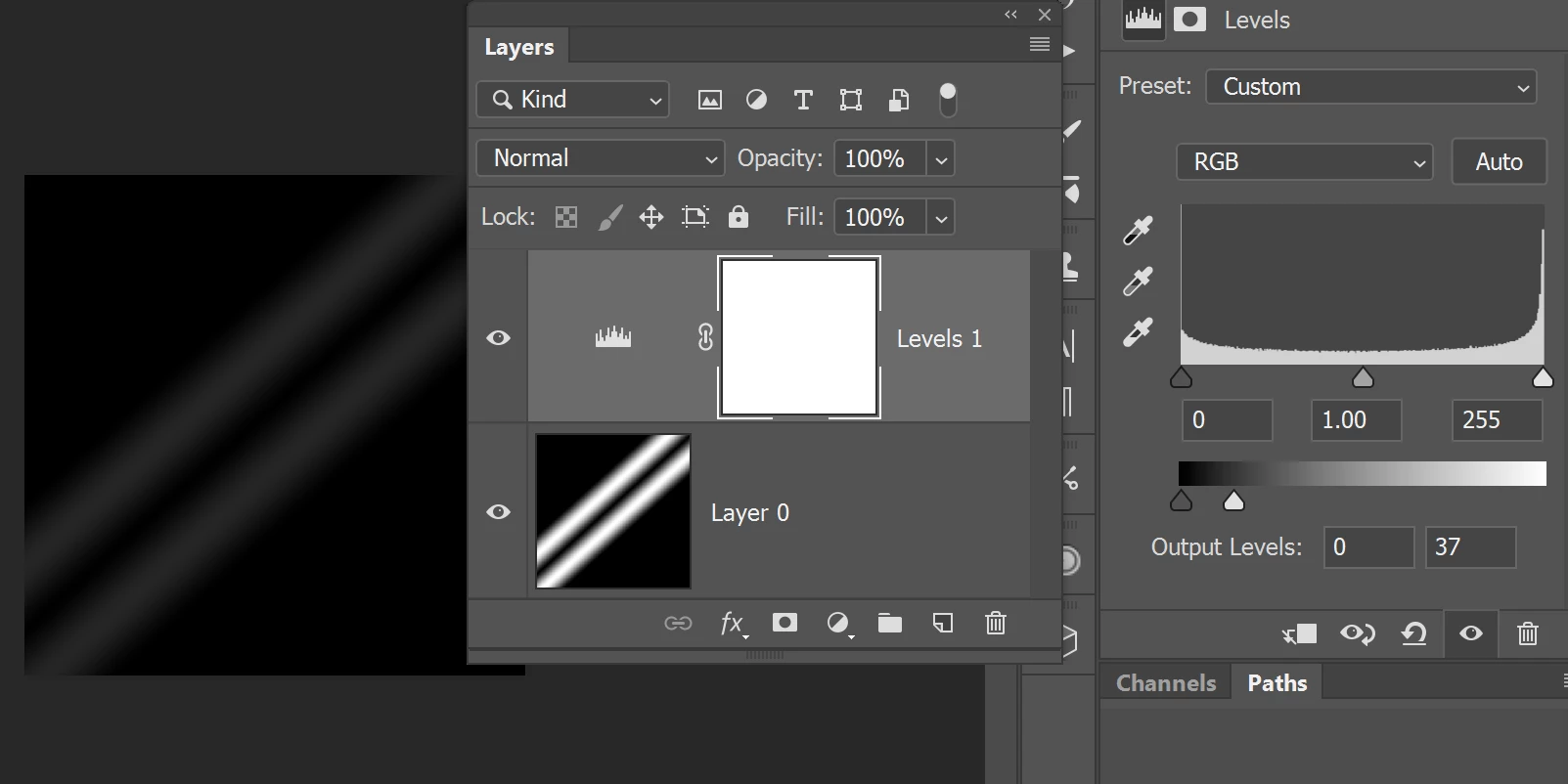The width and height of the screenshot is (1568, 784).
Task: Select the white point eyedropper
Action: click(x=1138, y=331)
